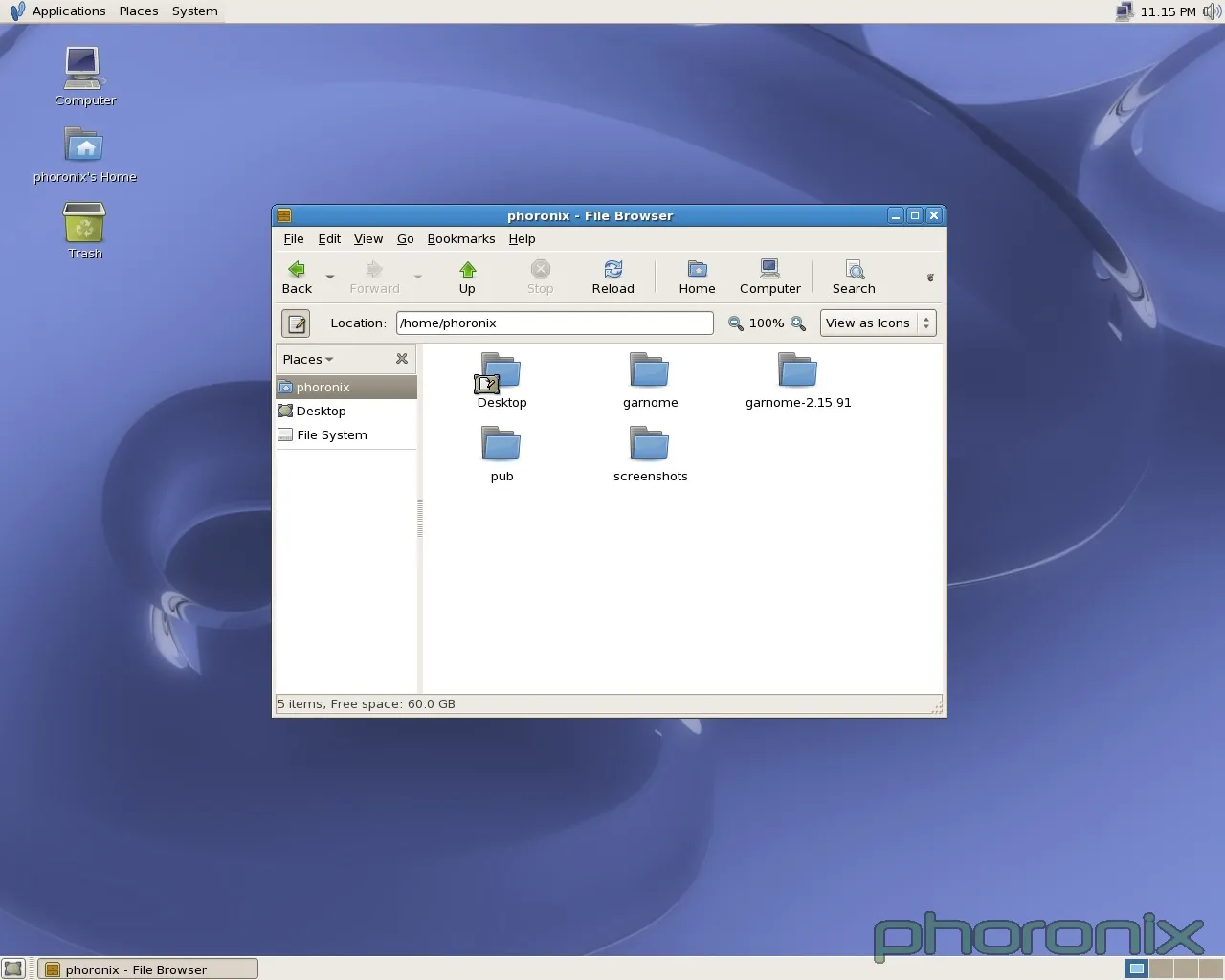Click the 100% zoom level button

point(766,323)
